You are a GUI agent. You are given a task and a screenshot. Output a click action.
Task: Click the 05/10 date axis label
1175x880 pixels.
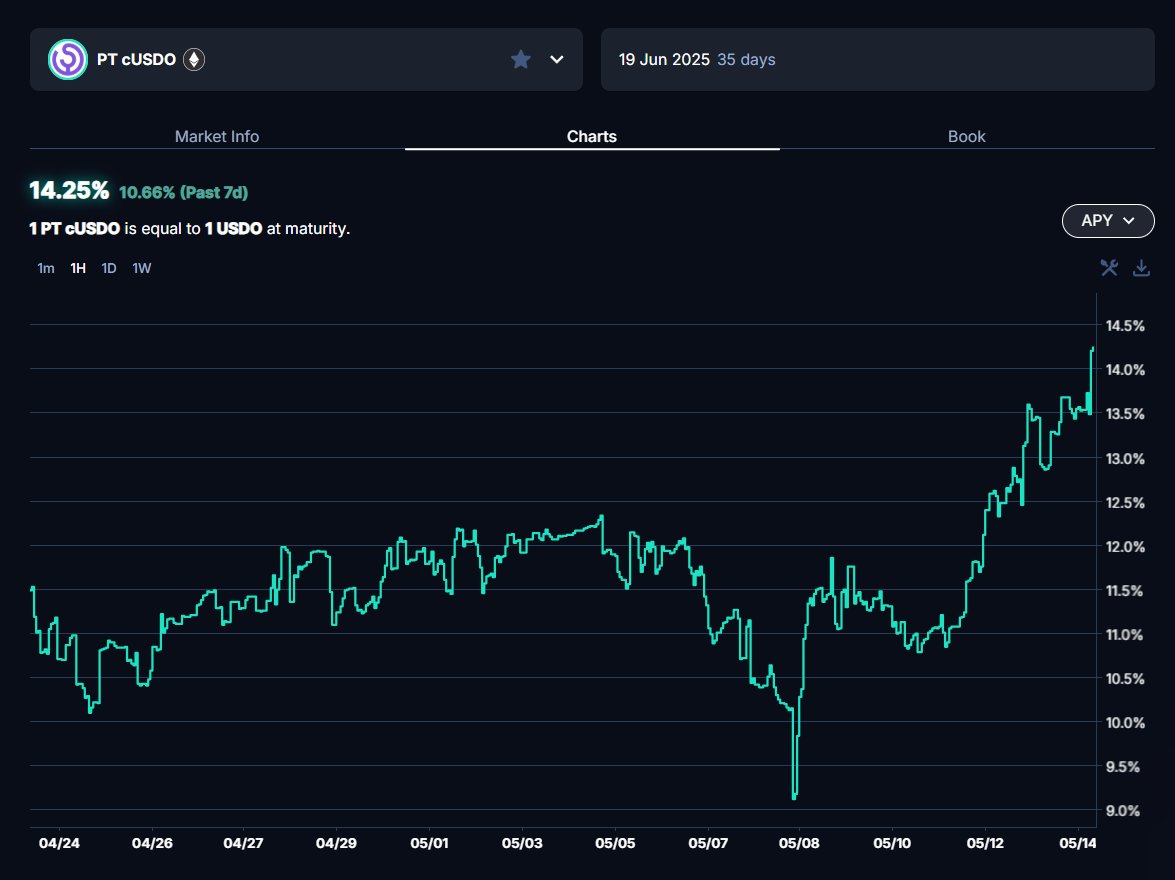click(x=892, y=843)
